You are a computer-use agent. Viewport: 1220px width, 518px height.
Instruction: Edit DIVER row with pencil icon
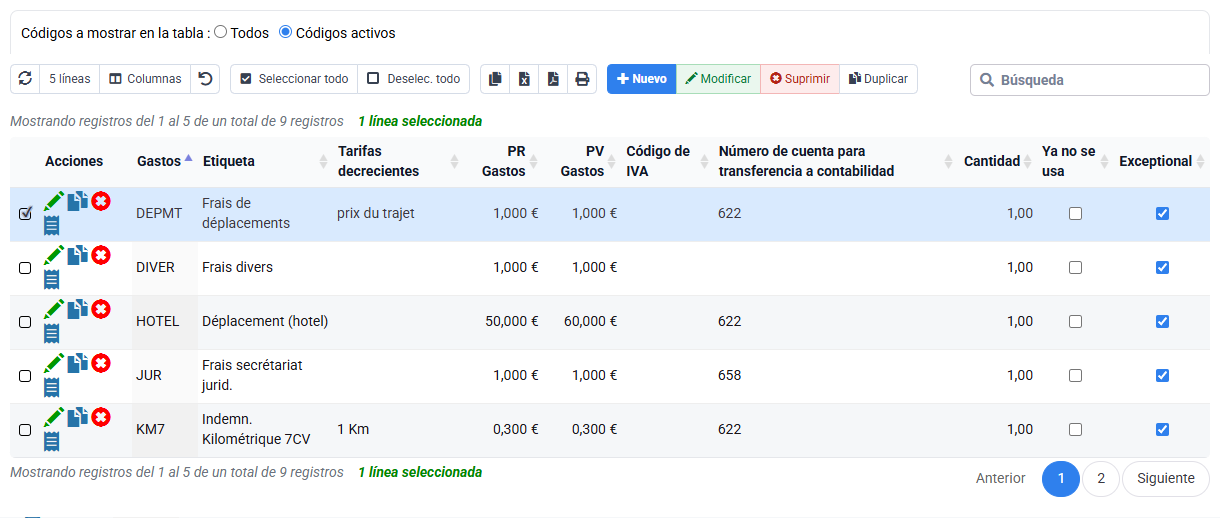(x=54, y=255)
